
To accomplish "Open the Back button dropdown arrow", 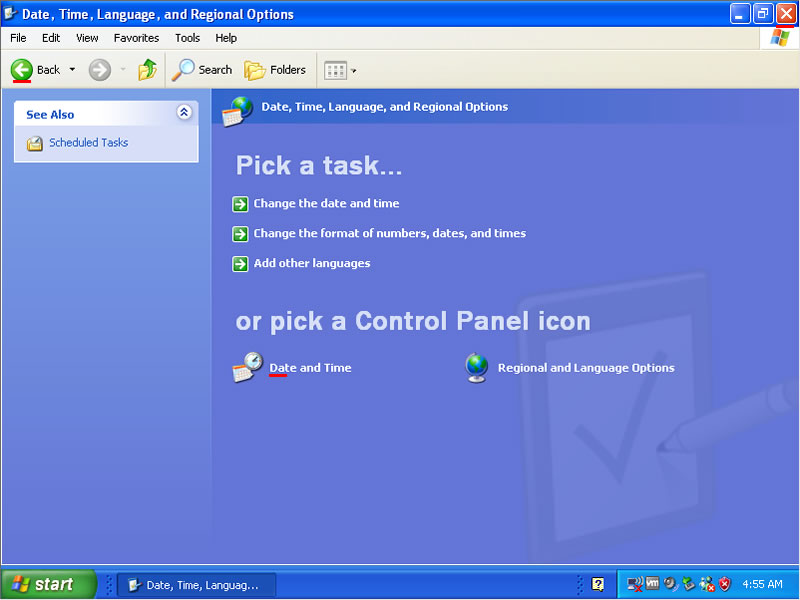I will [x=73, y=70].
